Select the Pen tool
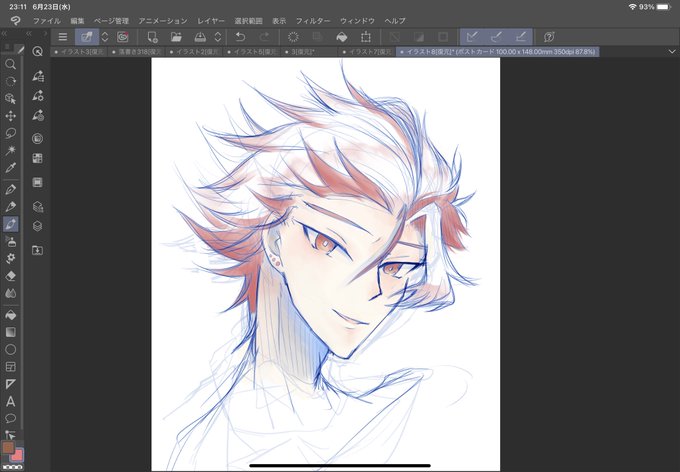Viewport: 680px width, 472px height. [x=10, y=190]
